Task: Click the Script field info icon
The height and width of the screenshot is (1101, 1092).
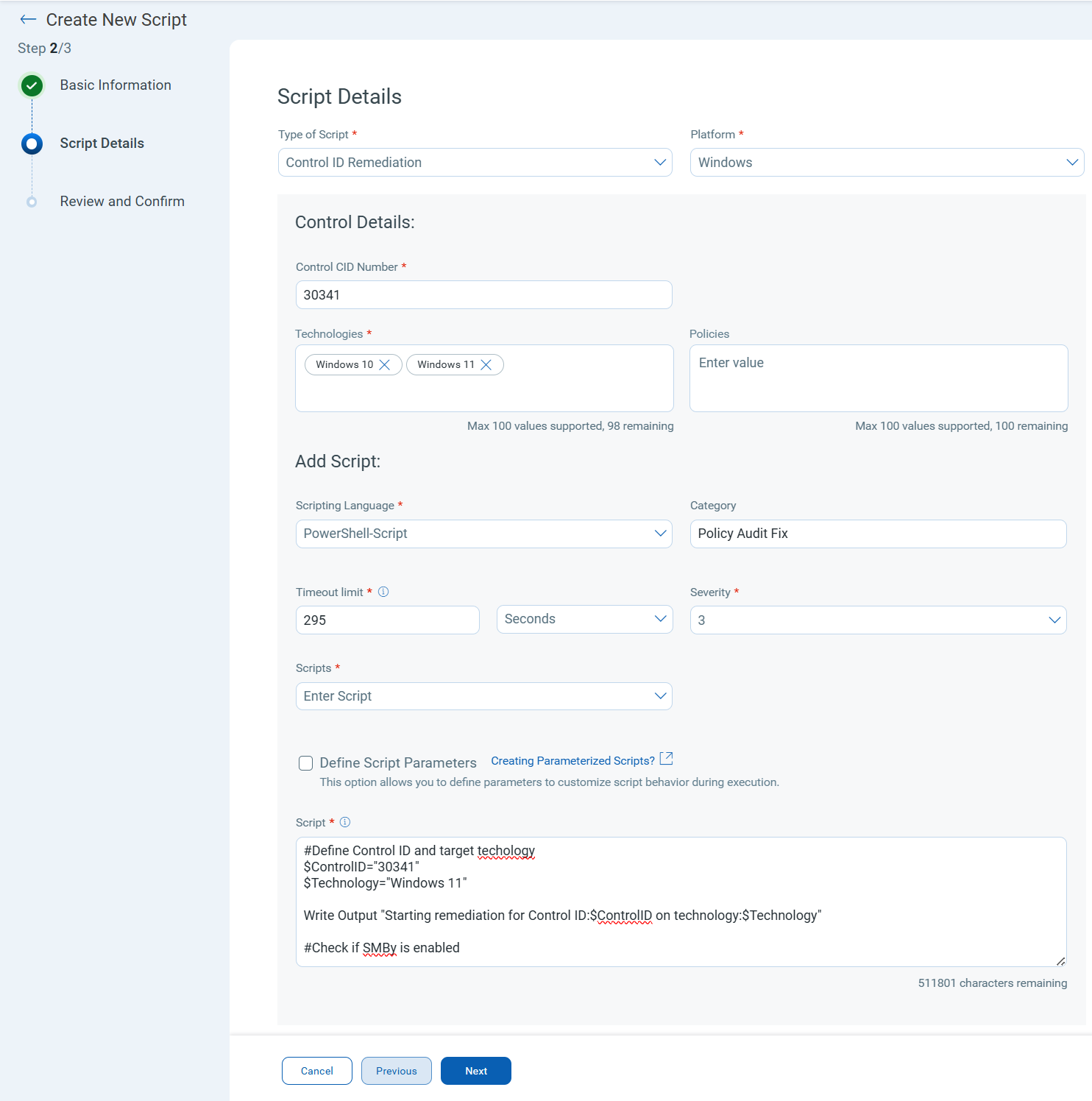Action: [x=345, y=822]
